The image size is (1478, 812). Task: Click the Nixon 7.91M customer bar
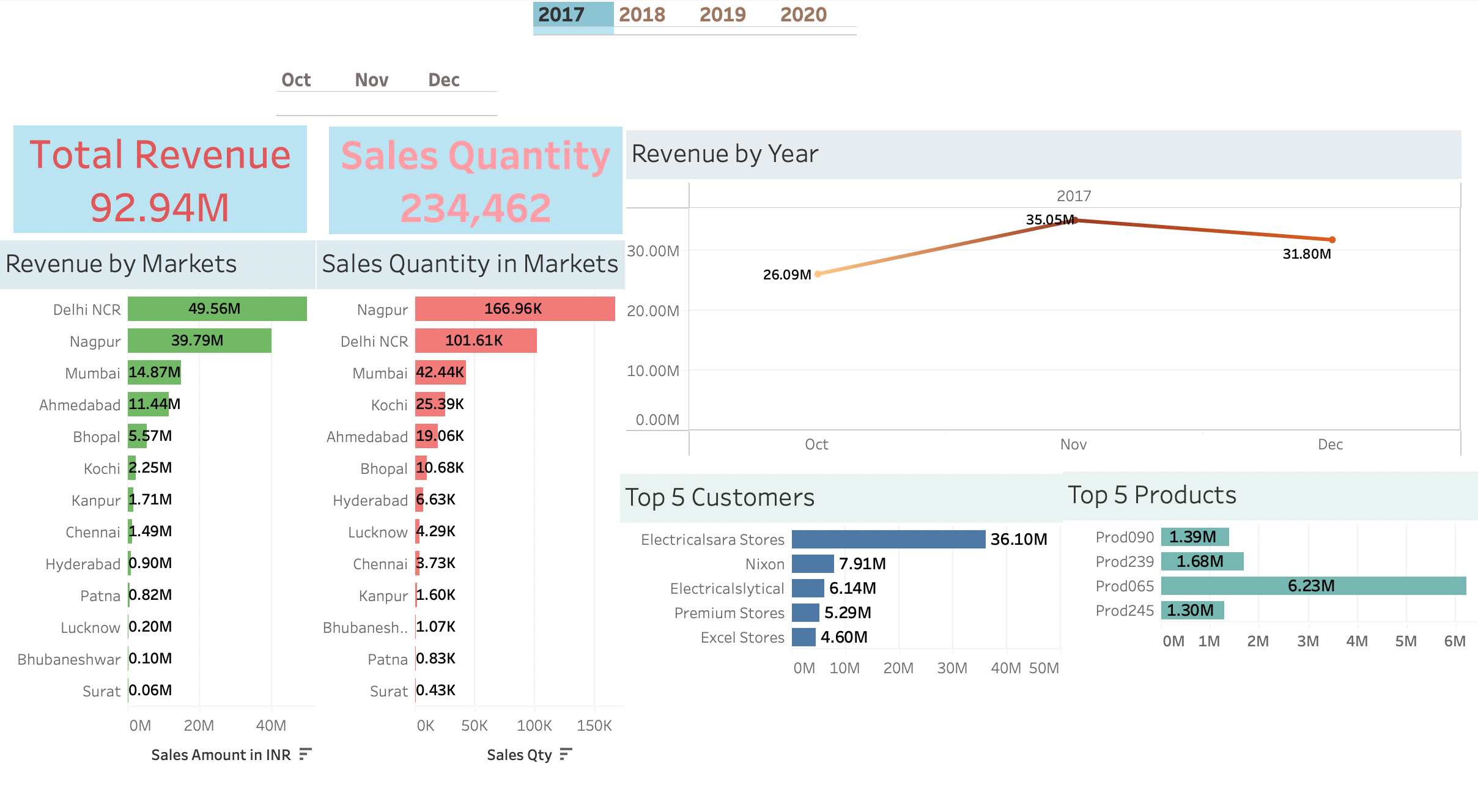click(x=813, y=564)
